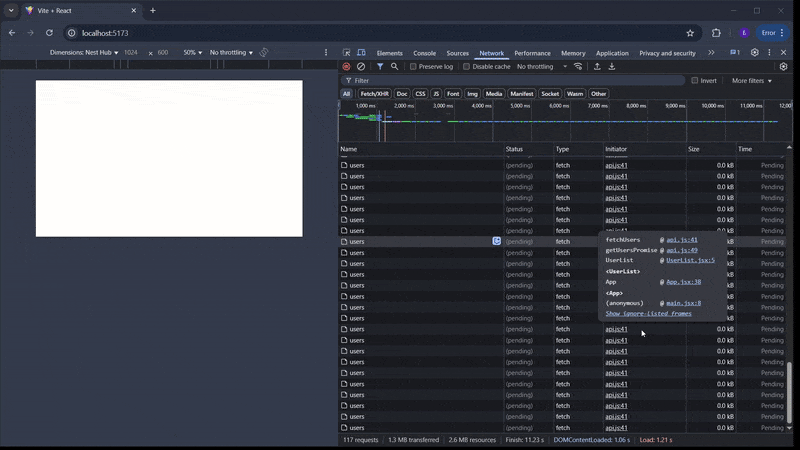Clear the network log
This screenshot has height=450, width=800.
(x=361, y=67)
